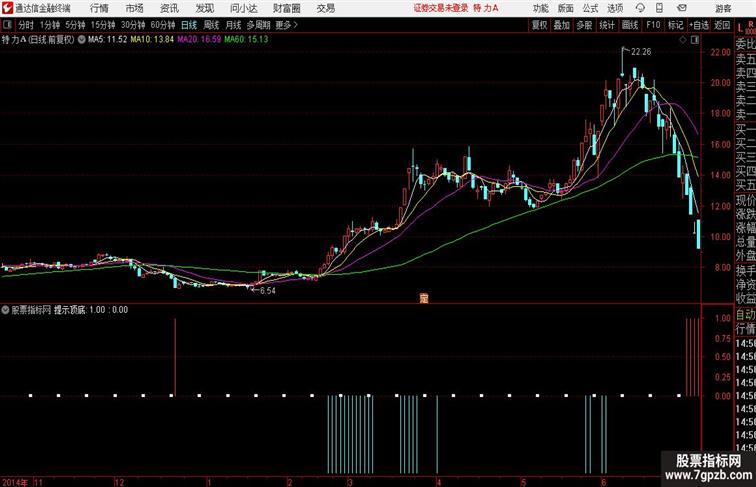Expand the main chart indicator dropdown circle
This screenshot has height=487, width=756.
tap(81, 40)
